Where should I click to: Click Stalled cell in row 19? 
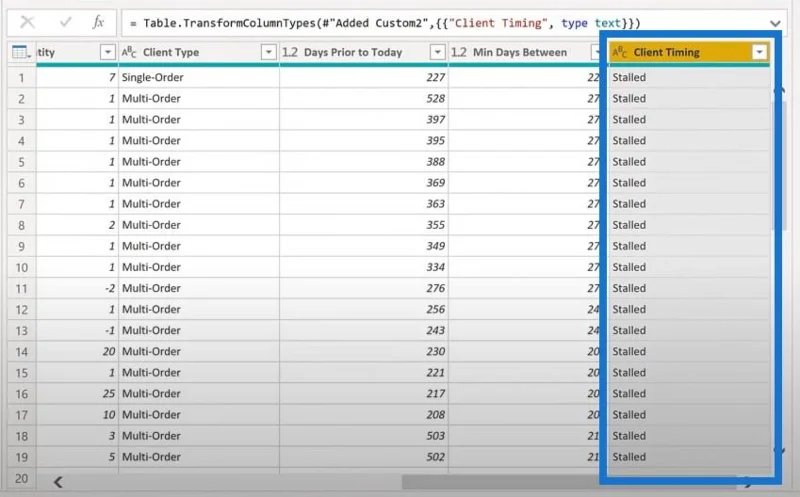point(689,457)
